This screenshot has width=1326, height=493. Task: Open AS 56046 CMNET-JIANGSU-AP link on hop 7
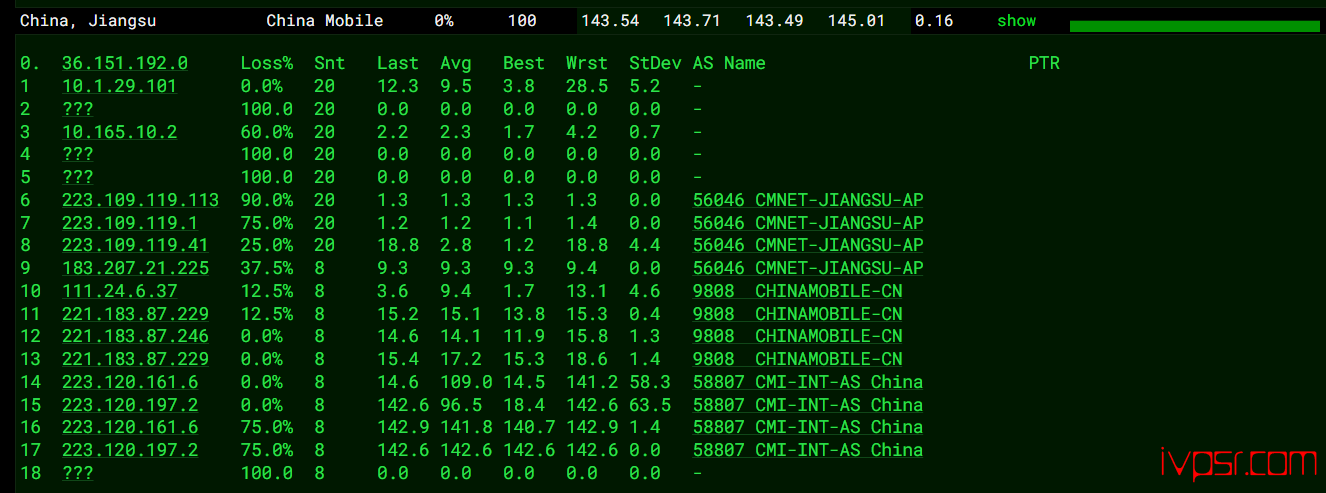[x=808, y=223]
